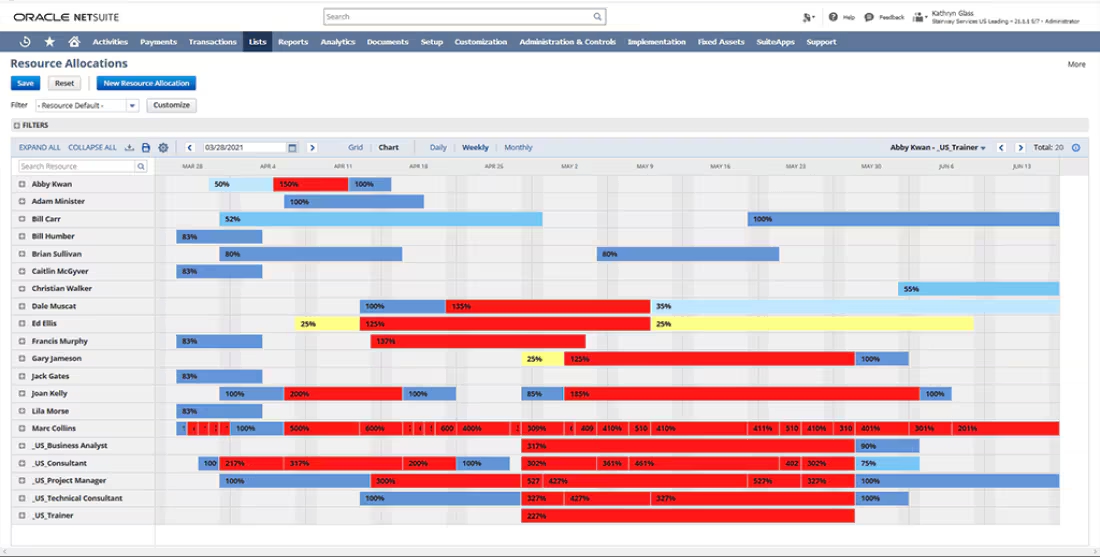Expand the Marc Collins row
The height and width of the screenshot is (557, 1100).
point(22,428)
